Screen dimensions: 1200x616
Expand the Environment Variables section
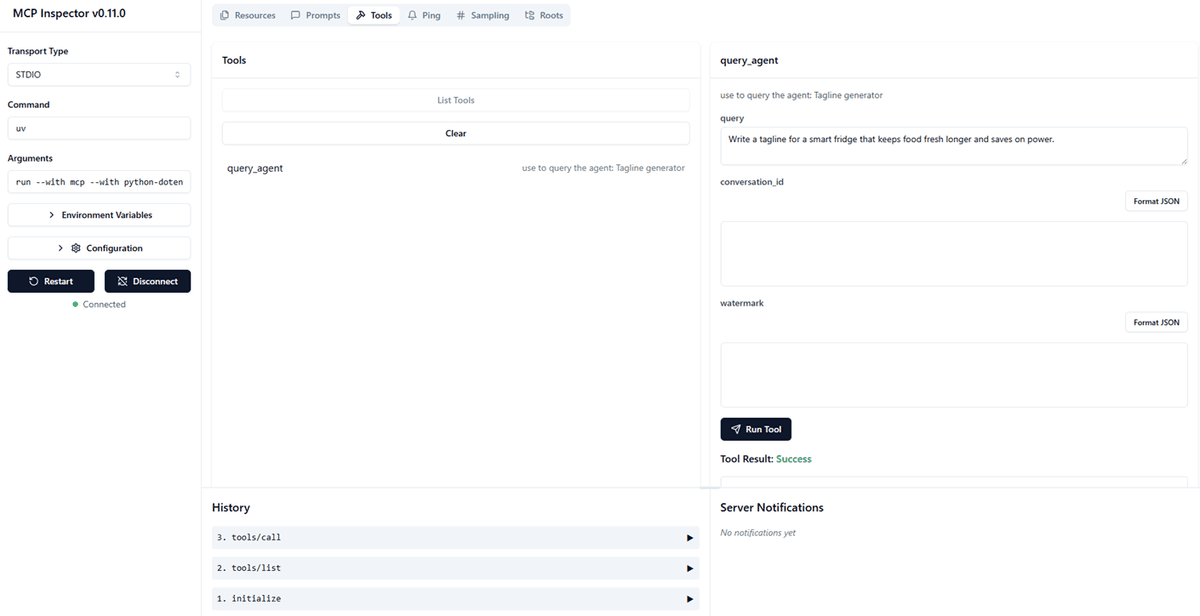click(x=99, y=215)
